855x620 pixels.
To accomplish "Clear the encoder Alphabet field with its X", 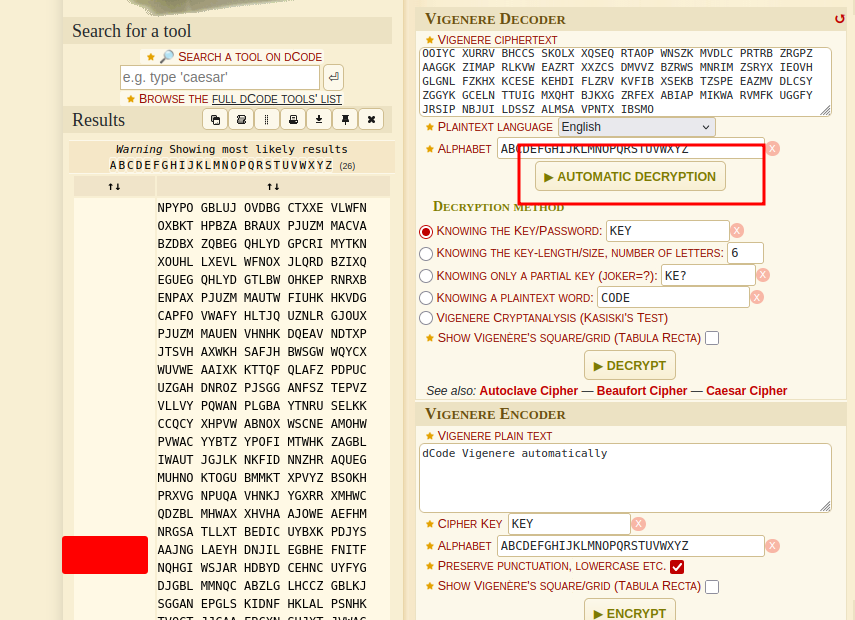I will tap(773, 546).
